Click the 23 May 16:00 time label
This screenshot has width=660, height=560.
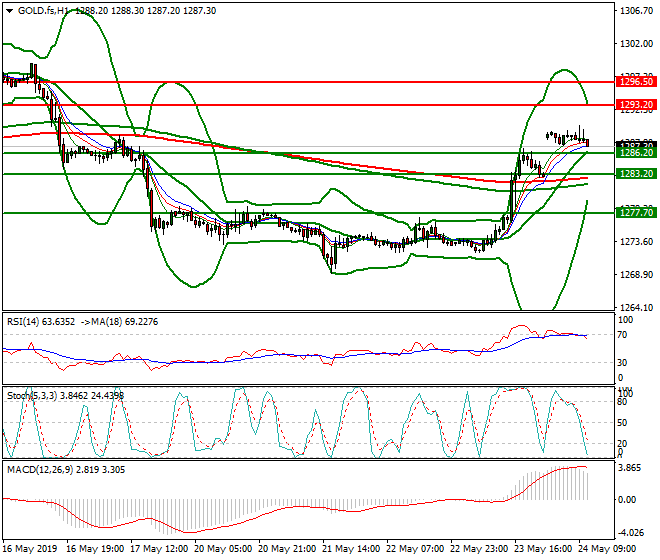pyautogui.click(x=543, y=549)
